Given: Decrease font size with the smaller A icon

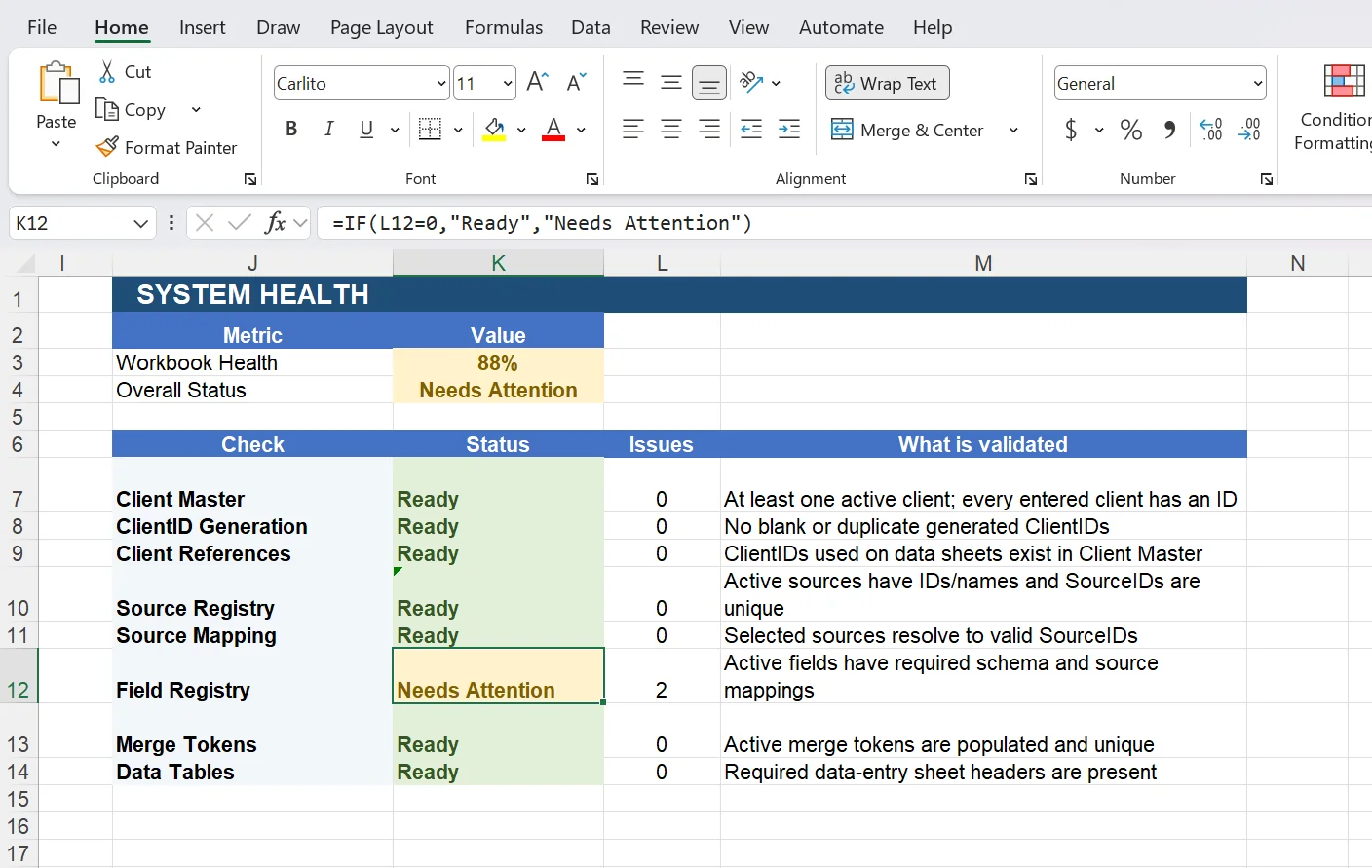Looking at the screenshot, I should click(x=577, y=82).
